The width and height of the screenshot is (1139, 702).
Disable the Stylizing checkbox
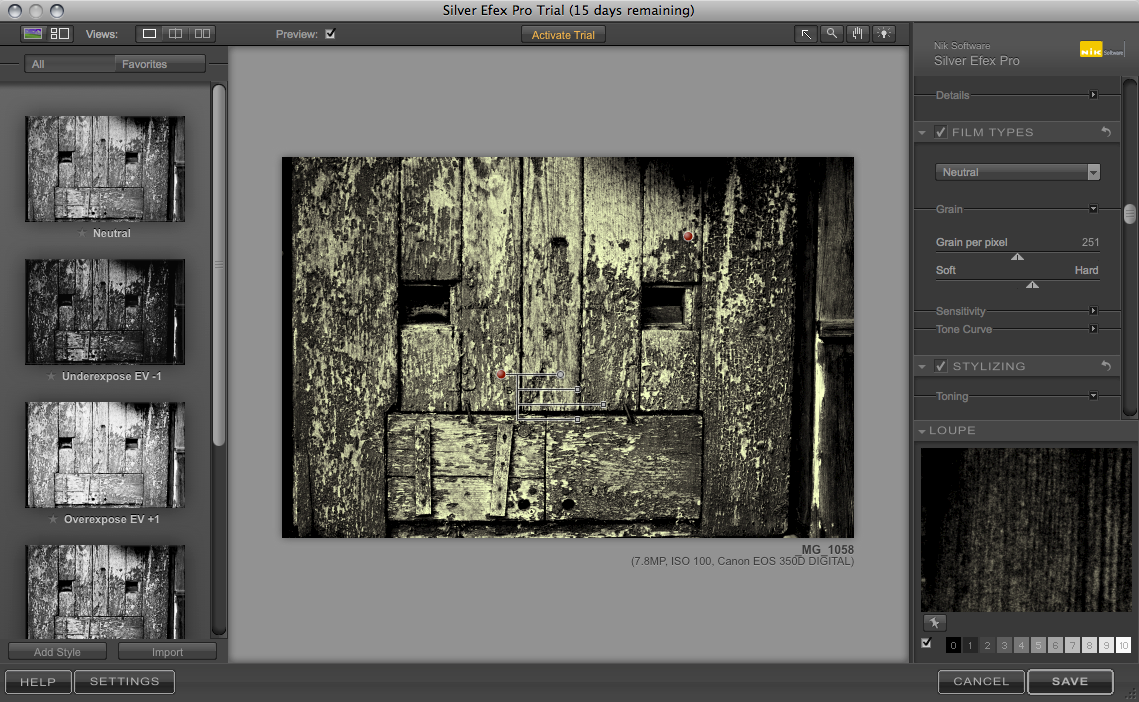click(x=941, y=366)
